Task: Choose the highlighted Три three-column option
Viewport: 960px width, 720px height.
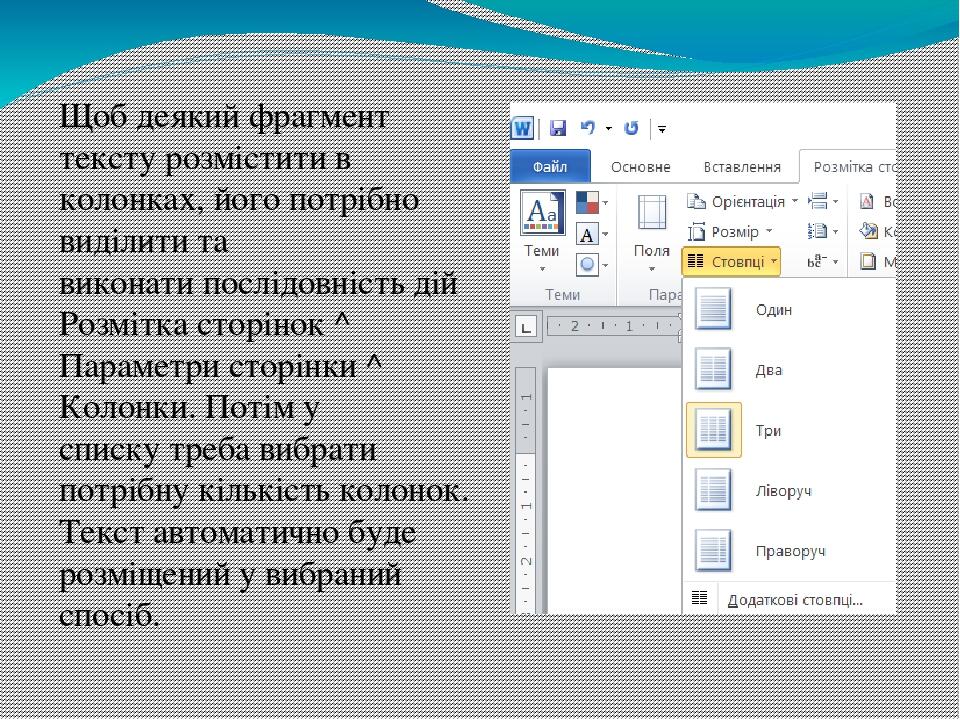Action: click(789, 430)
